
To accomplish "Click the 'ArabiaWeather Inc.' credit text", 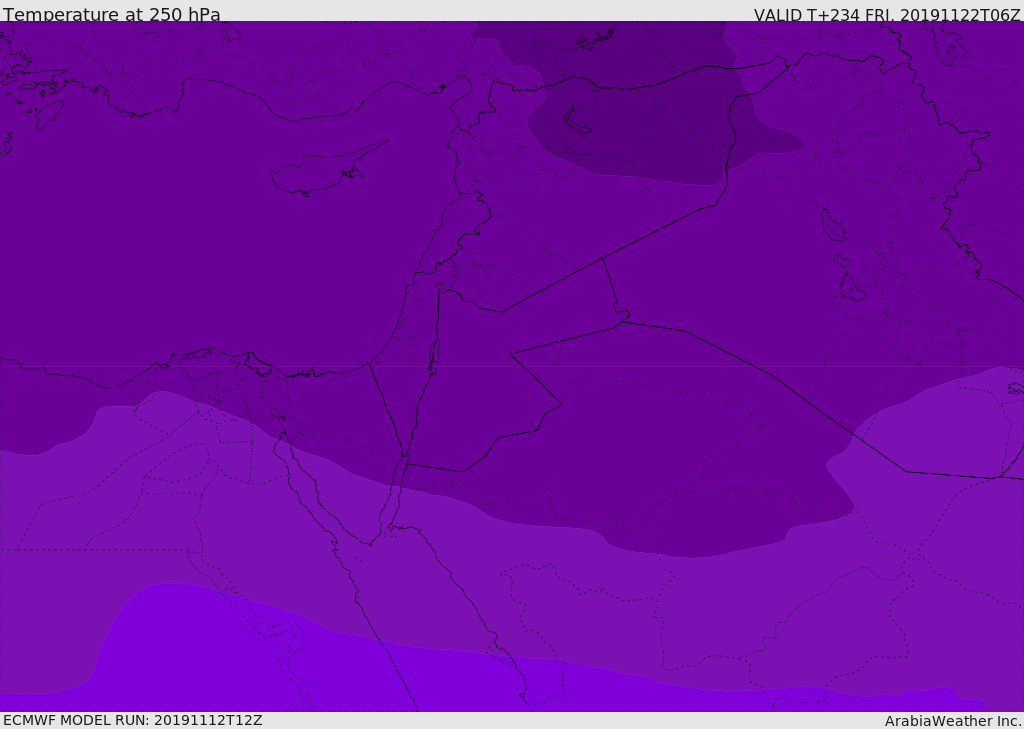I will coord(952,721).
